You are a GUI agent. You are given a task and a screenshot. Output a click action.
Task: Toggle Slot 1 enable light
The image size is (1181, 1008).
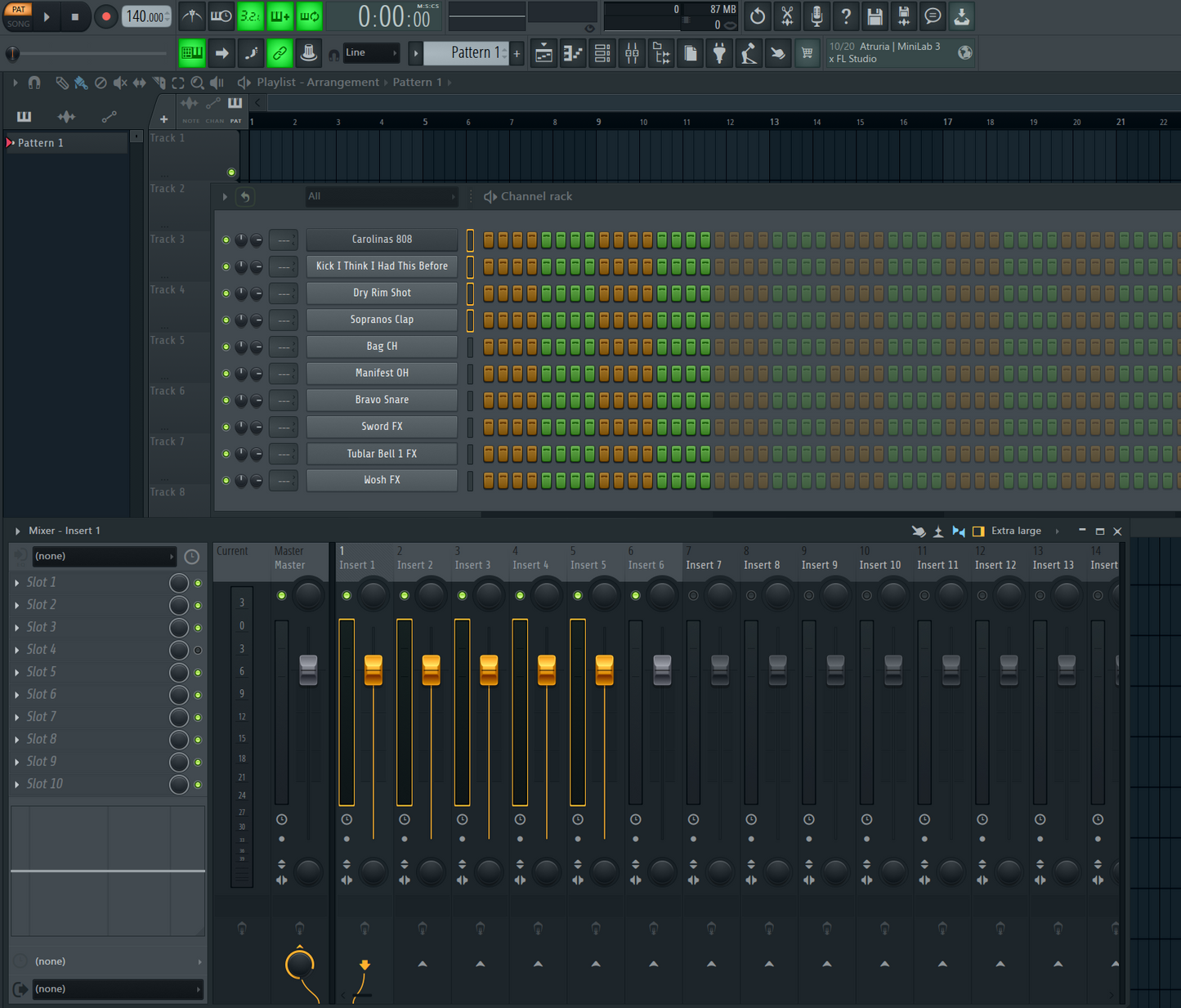(198, 583)
